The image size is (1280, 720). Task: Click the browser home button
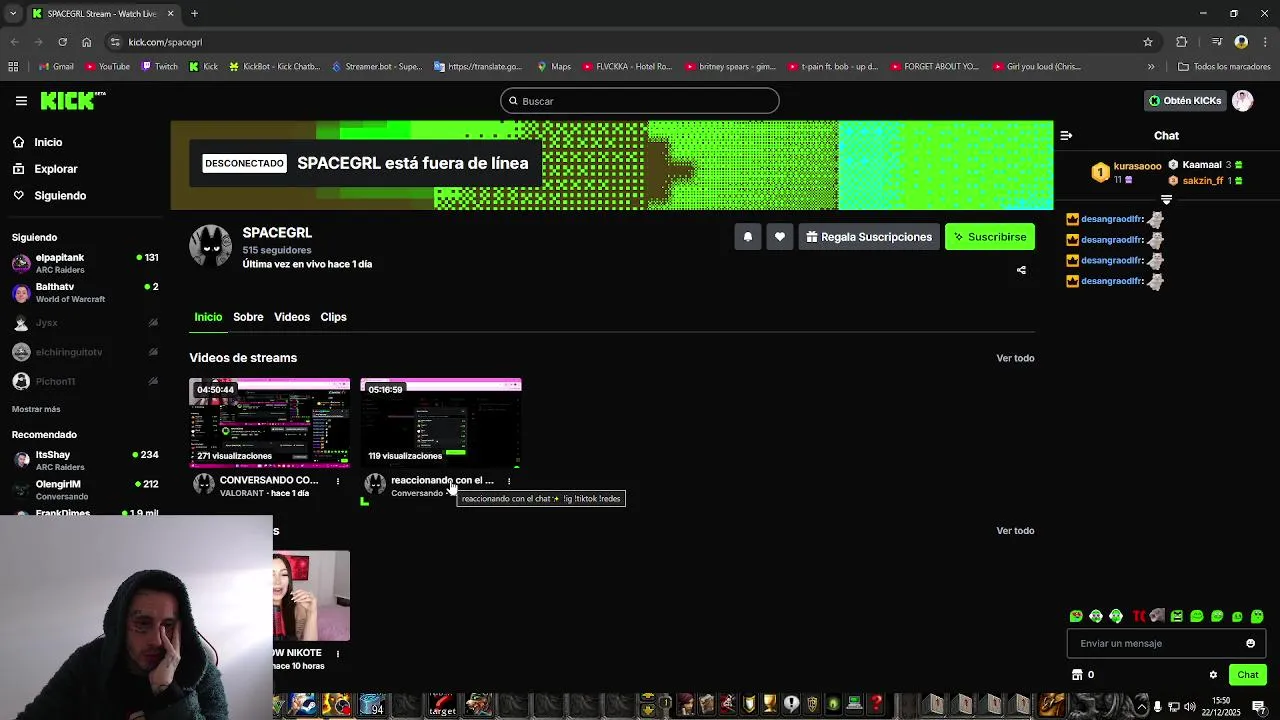87,42
